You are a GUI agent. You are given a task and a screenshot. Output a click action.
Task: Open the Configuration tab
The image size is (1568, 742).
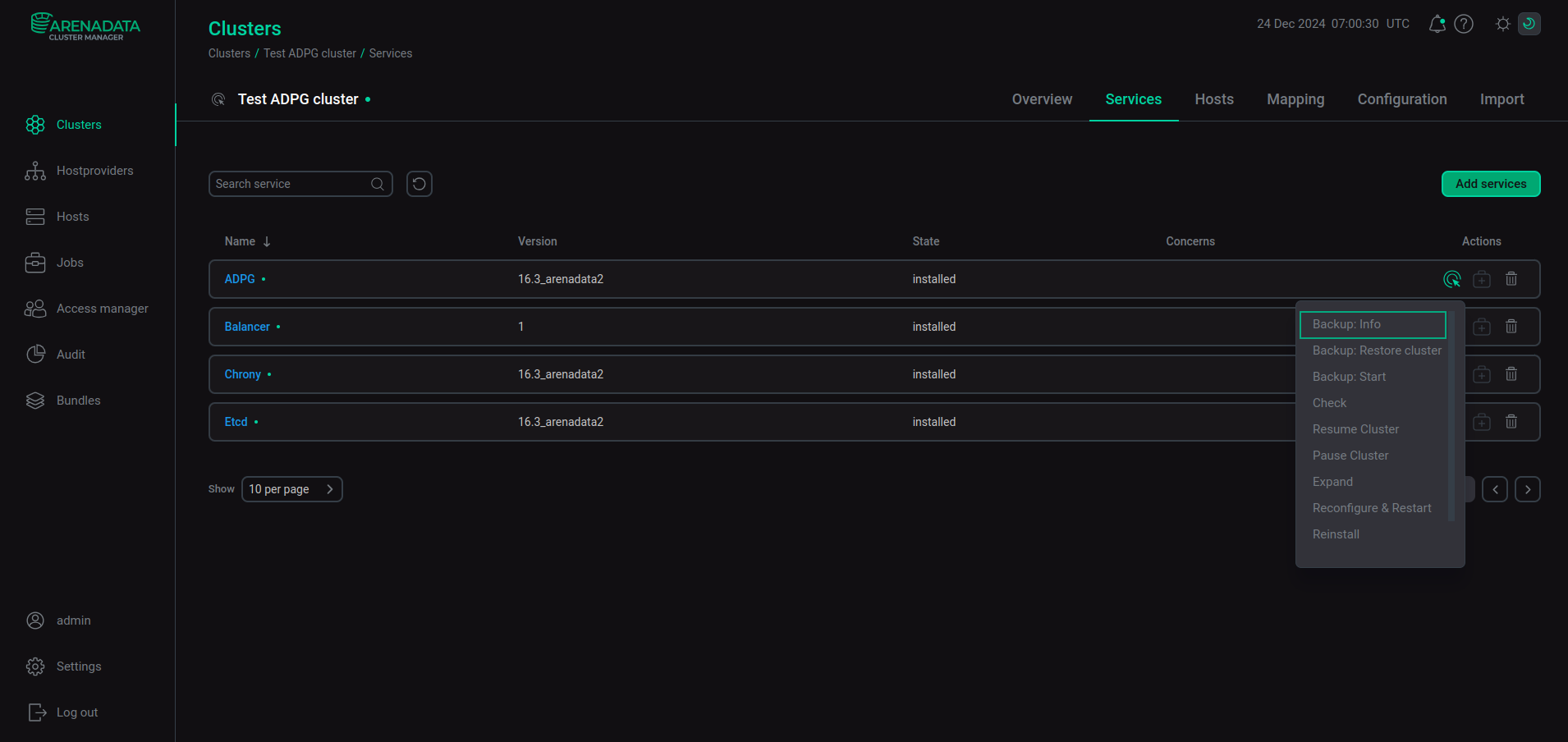pos(1402,99)
